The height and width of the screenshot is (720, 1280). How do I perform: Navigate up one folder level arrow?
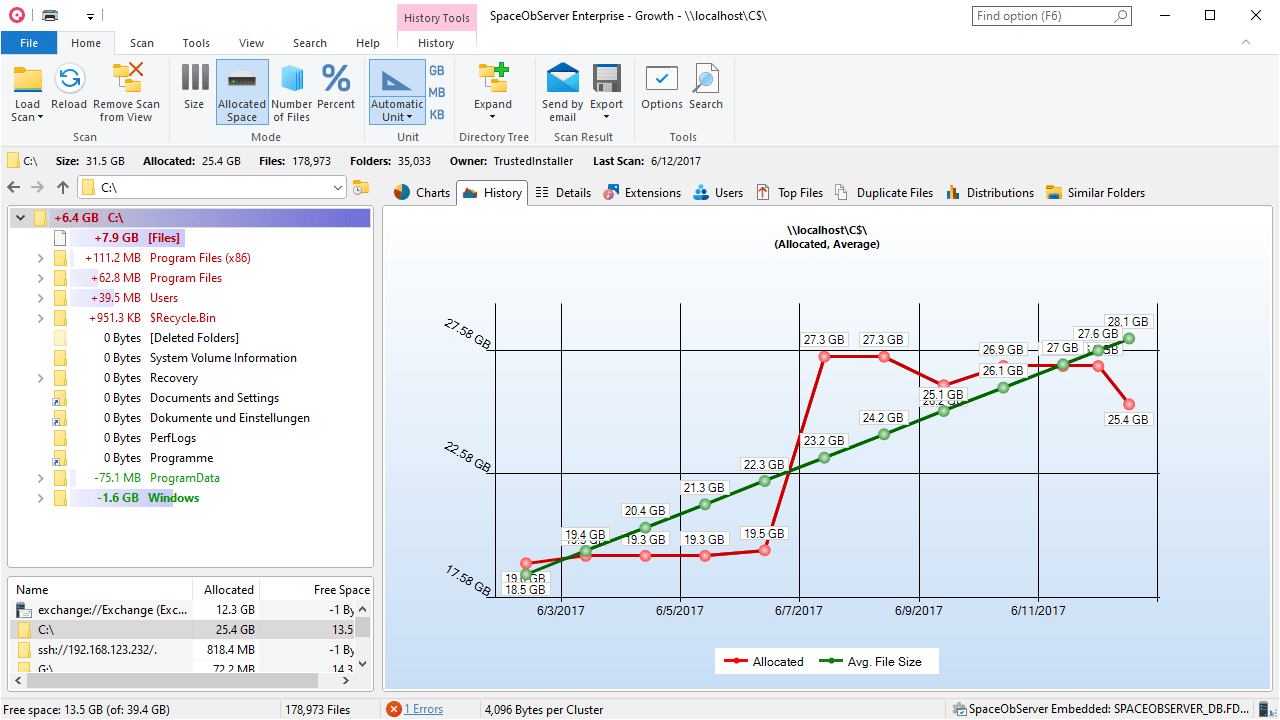[x=63, y=188]
